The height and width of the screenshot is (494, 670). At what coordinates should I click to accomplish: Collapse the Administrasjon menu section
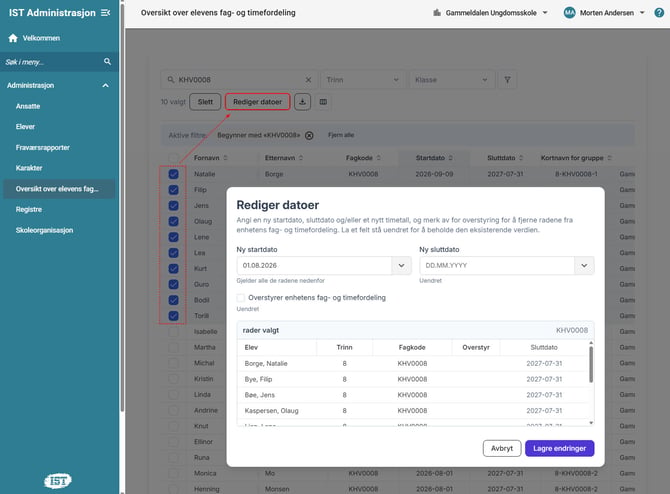(106, 85)
